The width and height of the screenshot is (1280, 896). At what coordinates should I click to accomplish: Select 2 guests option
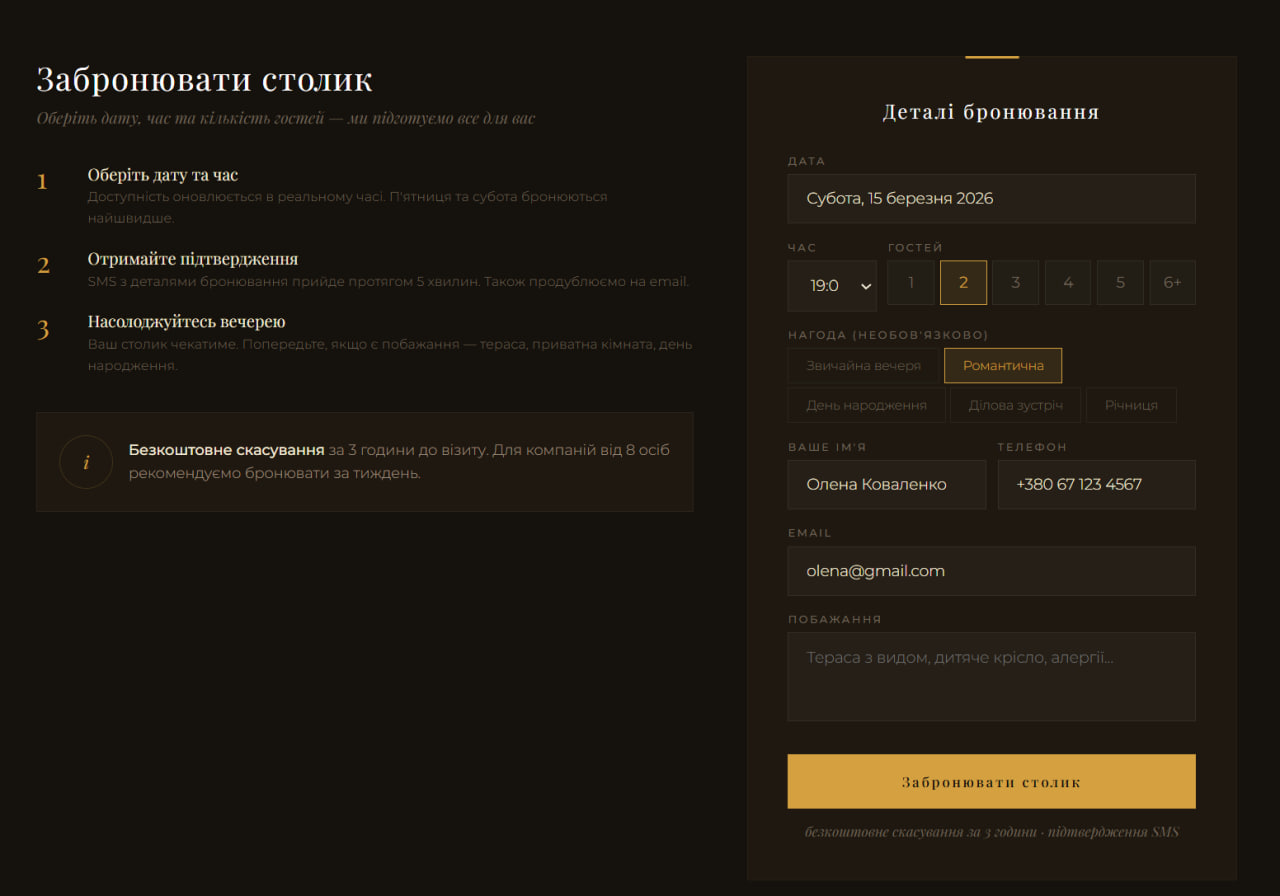pyautogui.click(x=963, y=283)
